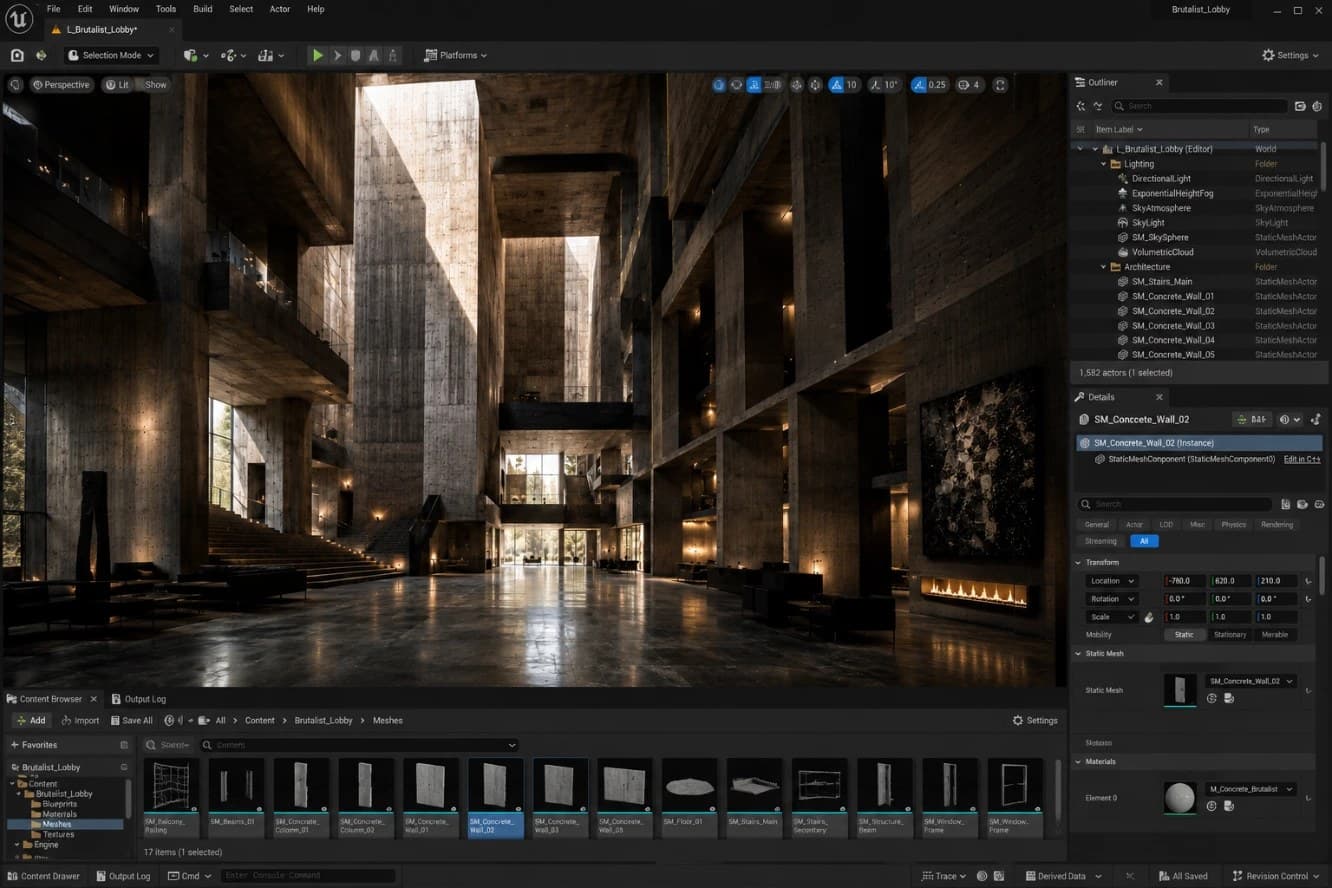Activate the rotate gizmo tool
The height and width of the screenshot is (888, 1332).
point(754,85)
